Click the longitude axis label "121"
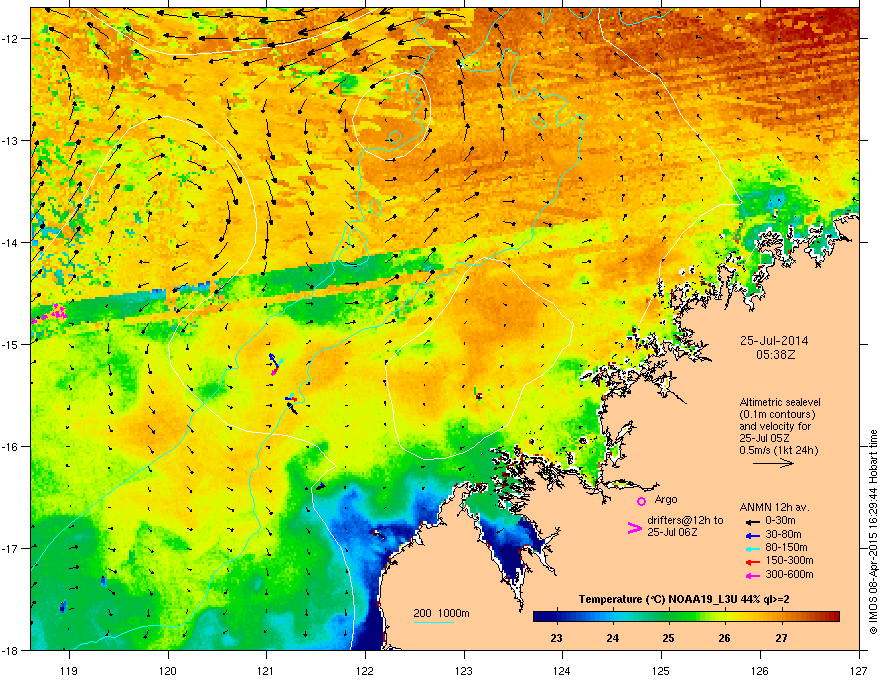The height and width of the screenshot is (680, 880). coord(266,671)
